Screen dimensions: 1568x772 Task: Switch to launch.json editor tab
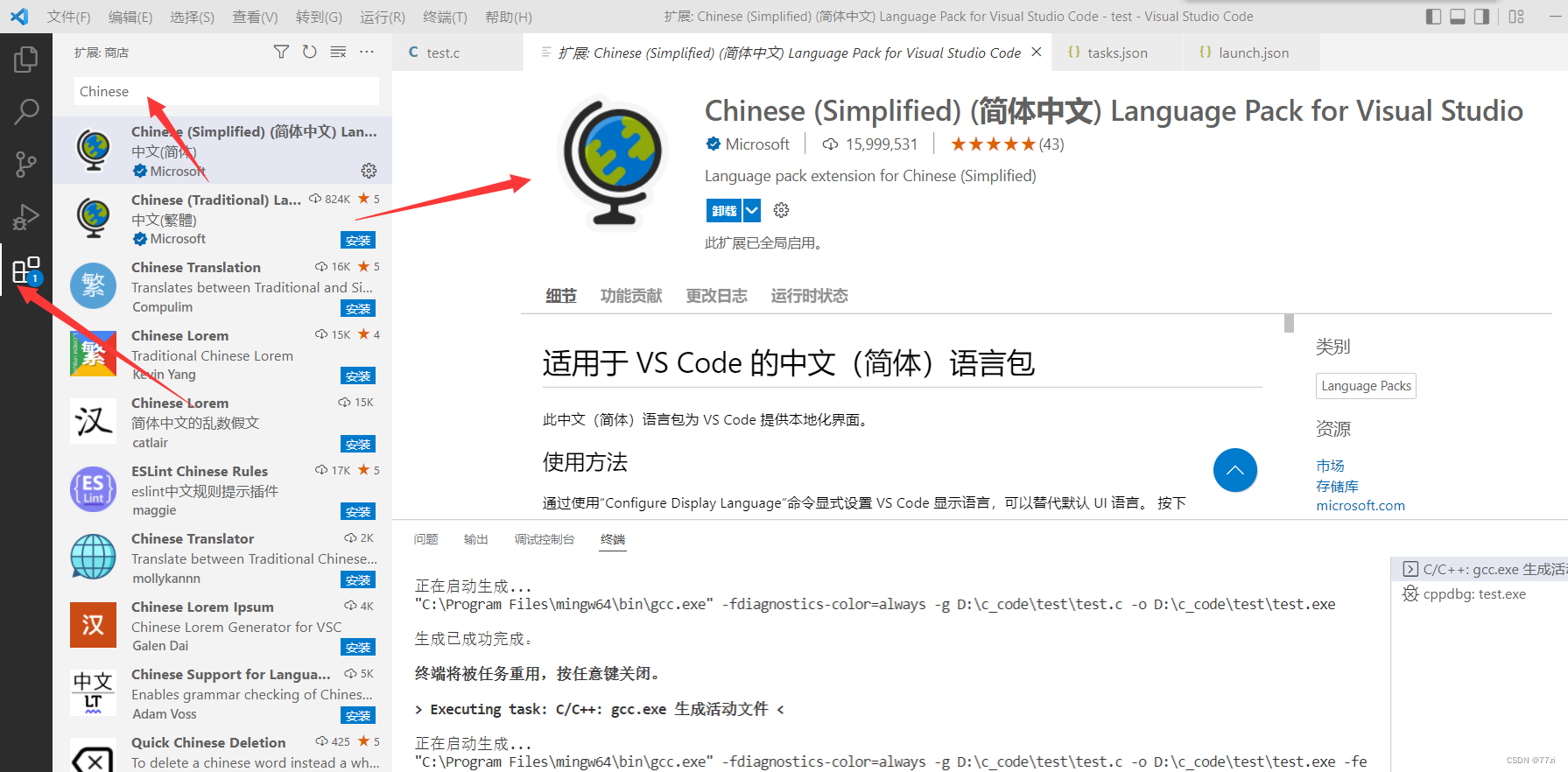pos(1253,53)
